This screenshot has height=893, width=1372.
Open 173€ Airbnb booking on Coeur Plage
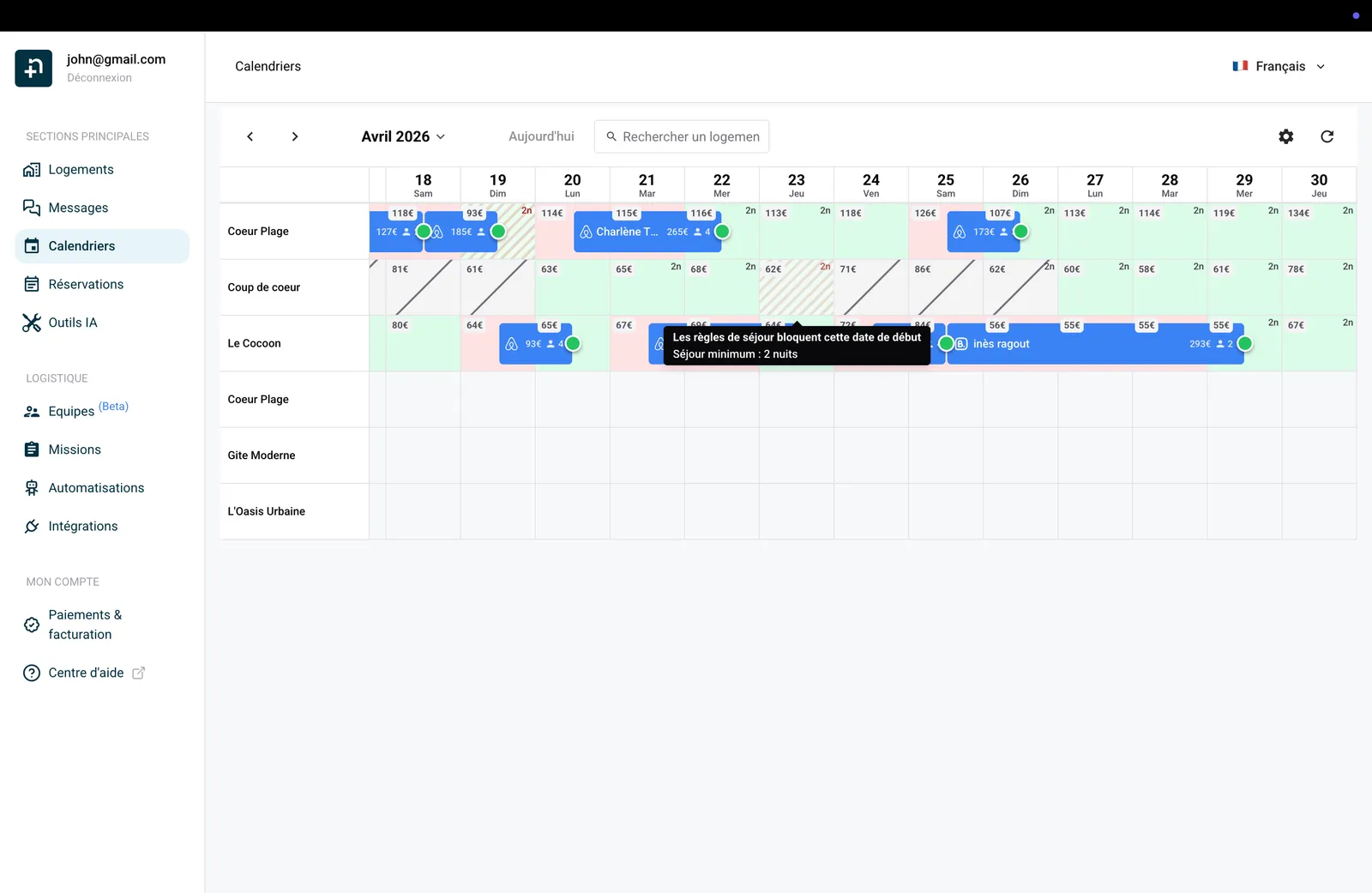point(984,232)
